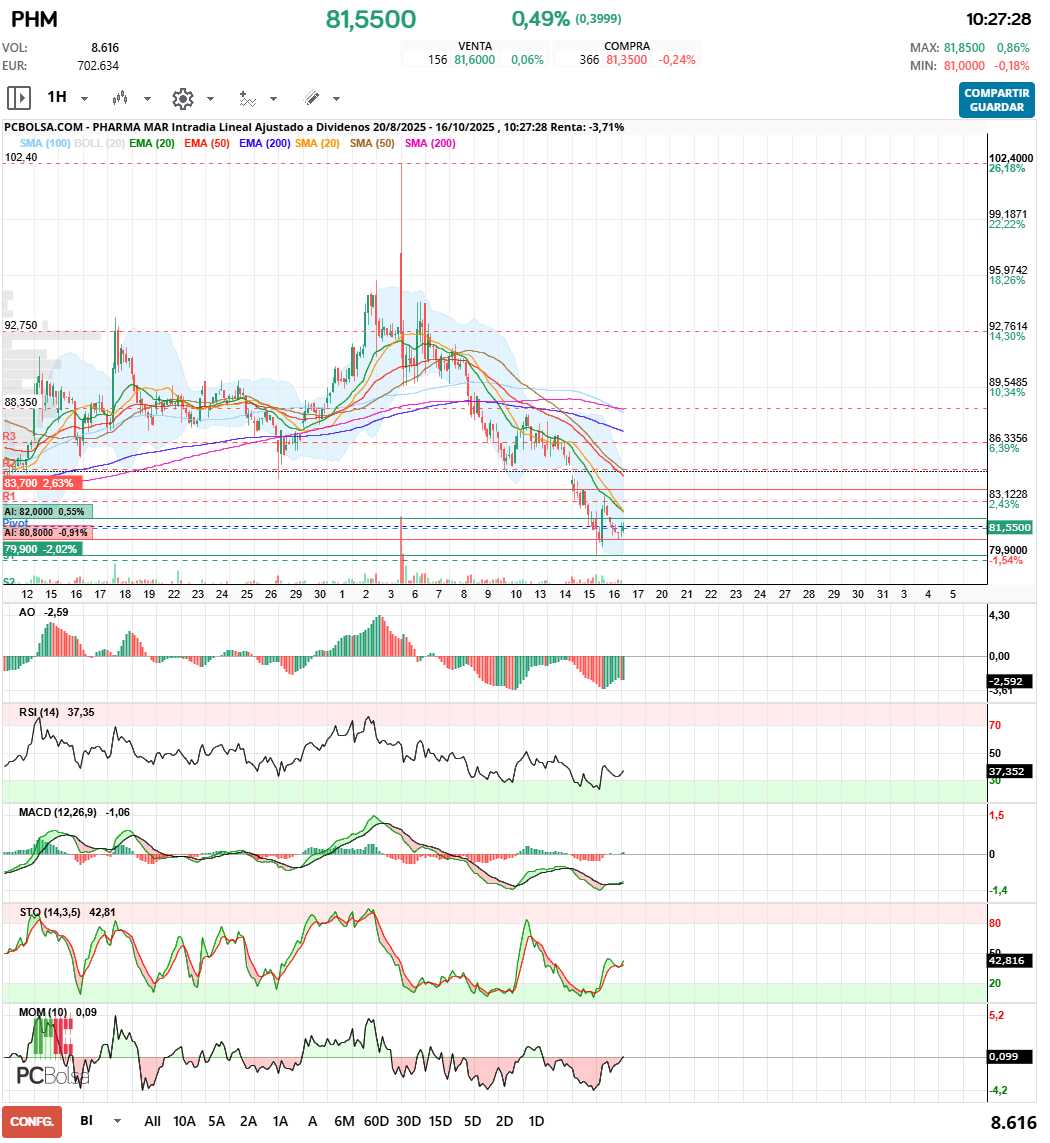Click the MOM value tag 0,099
The image size is (1050, 1143).
point(1010,1057)
